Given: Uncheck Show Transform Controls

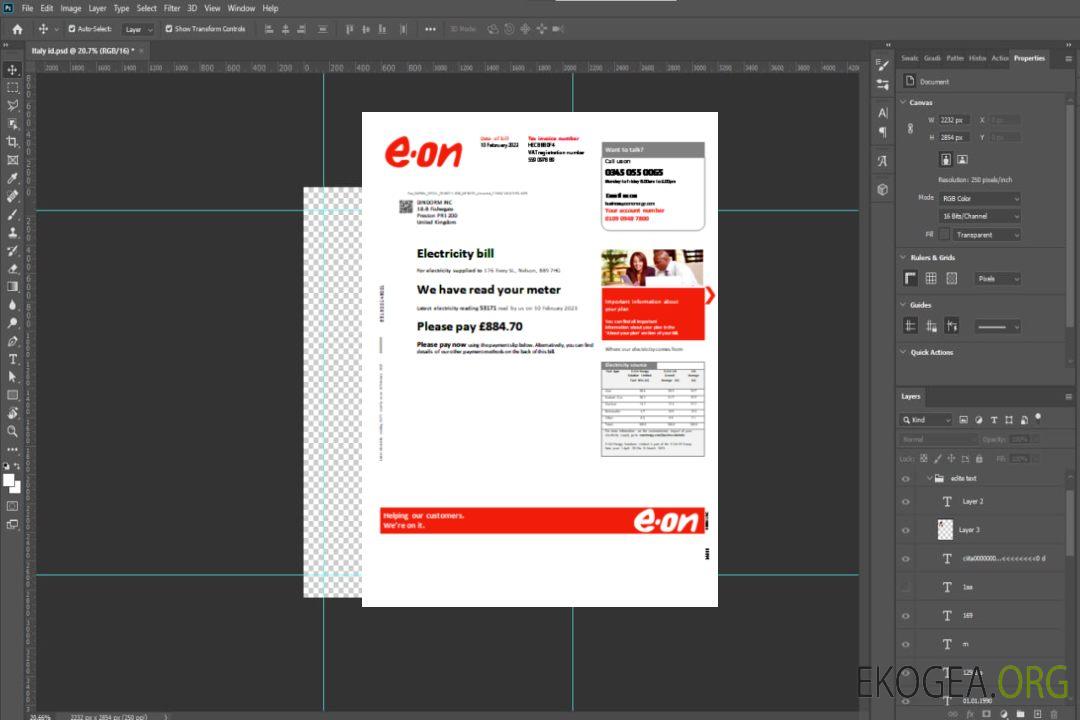Looking at the screenshot, I should 169,29.
